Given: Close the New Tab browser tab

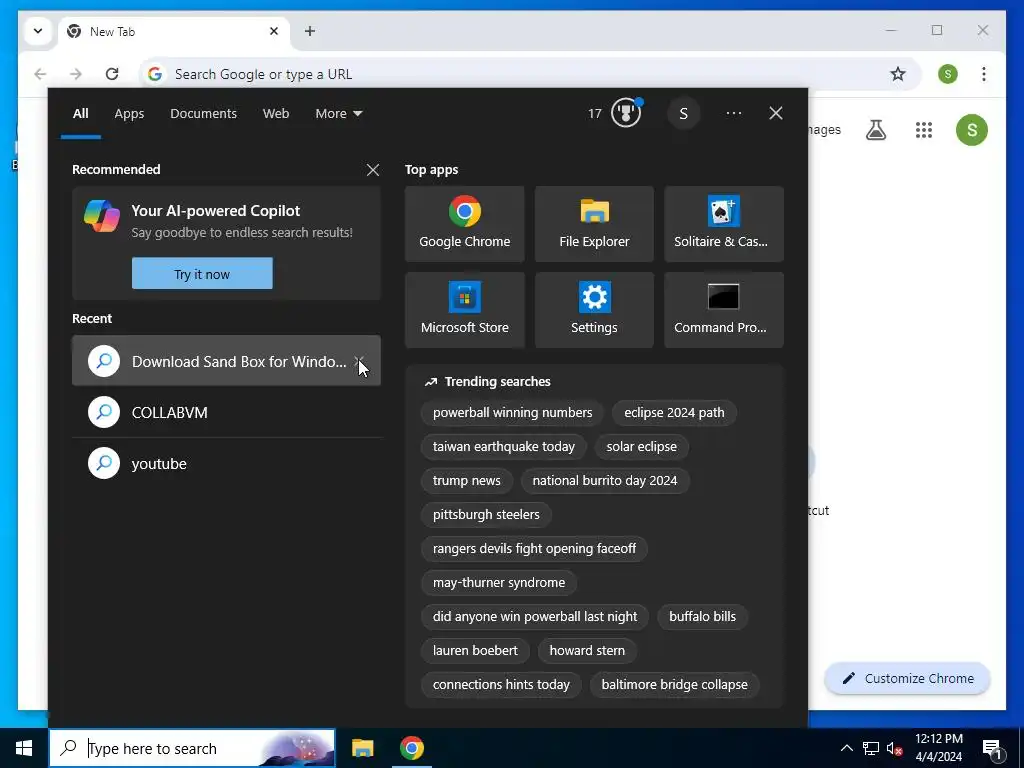Looking at the screenshot, I should tap(274, 31).
